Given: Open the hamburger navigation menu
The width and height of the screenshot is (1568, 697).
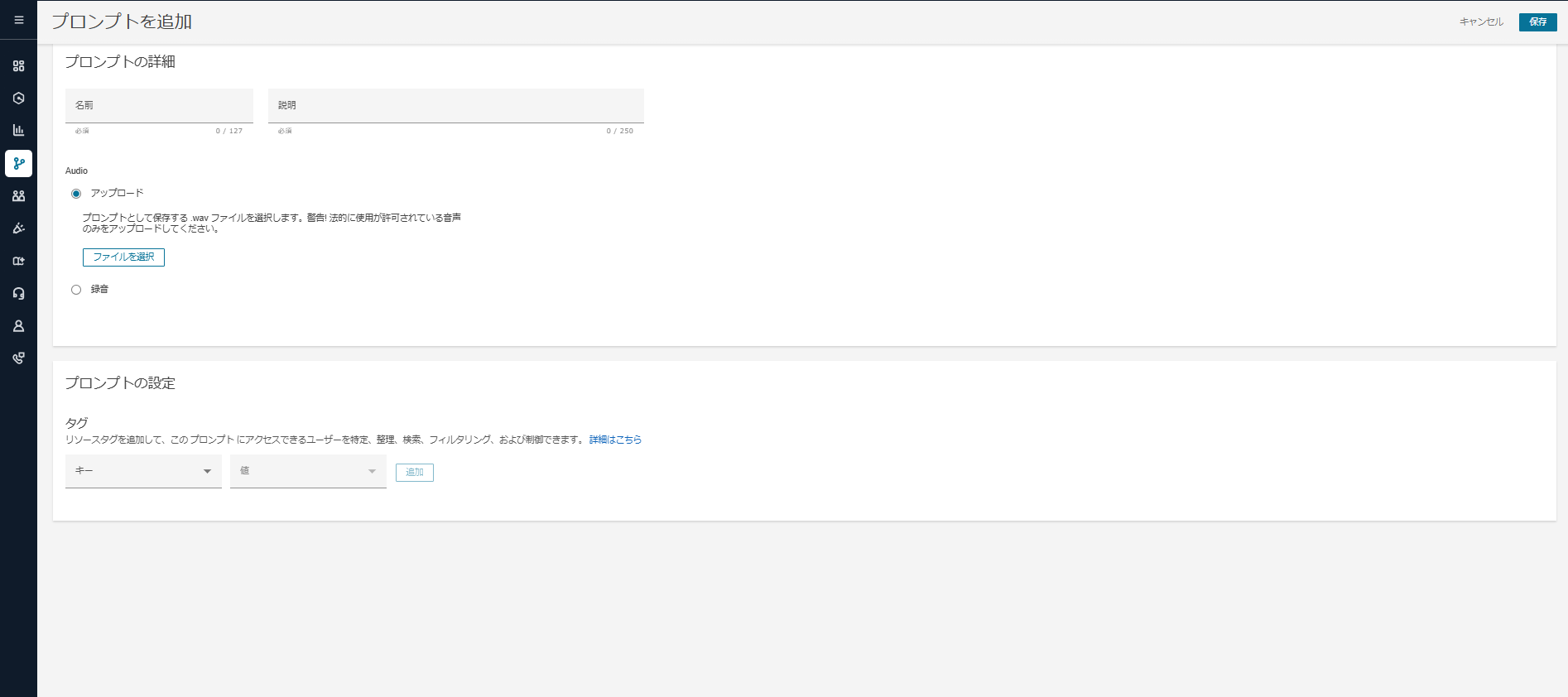Looking at the screenshot, I should (x=18, y=21).
